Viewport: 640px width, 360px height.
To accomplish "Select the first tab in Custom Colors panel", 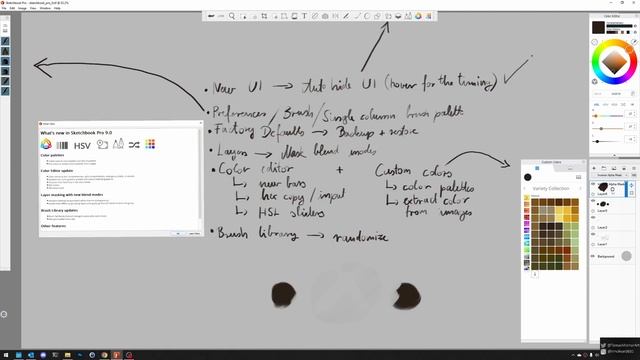I will click(x=537, y=168).
